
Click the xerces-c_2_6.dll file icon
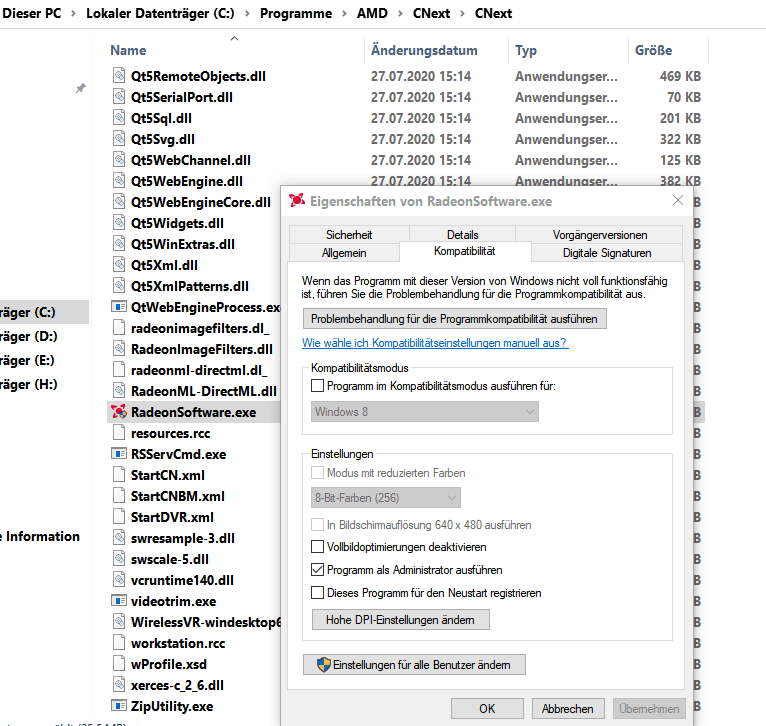(119, 685)
